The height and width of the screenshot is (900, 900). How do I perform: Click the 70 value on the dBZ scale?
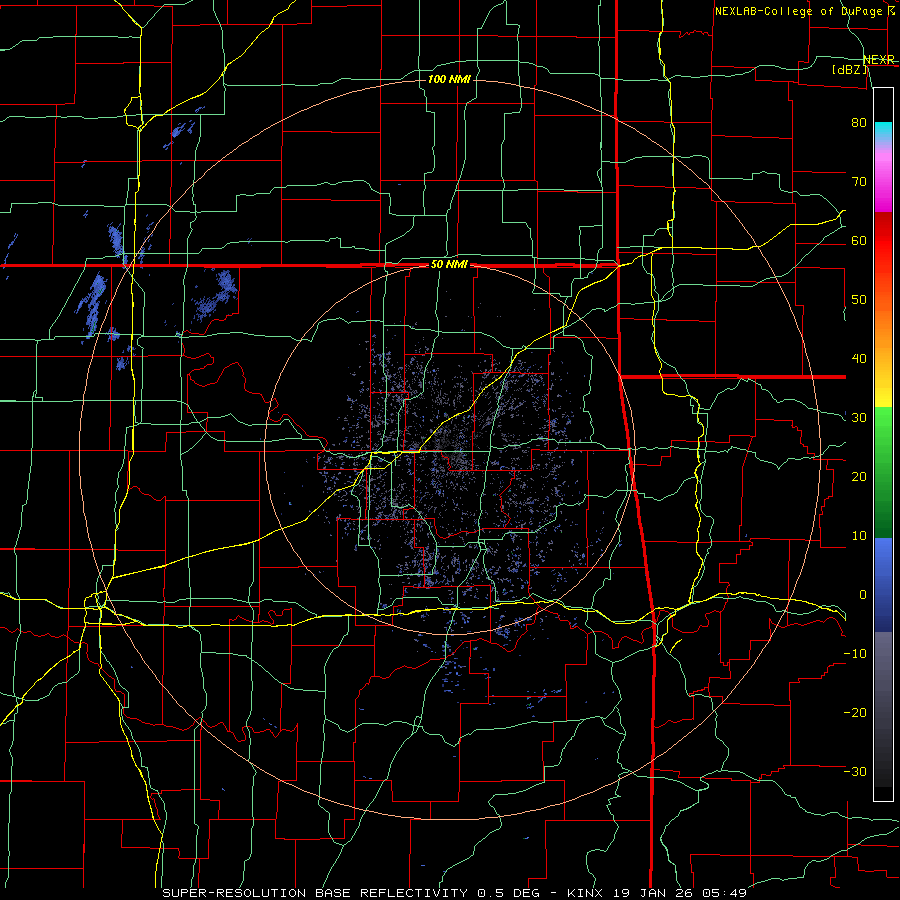[x=859, y=182]
